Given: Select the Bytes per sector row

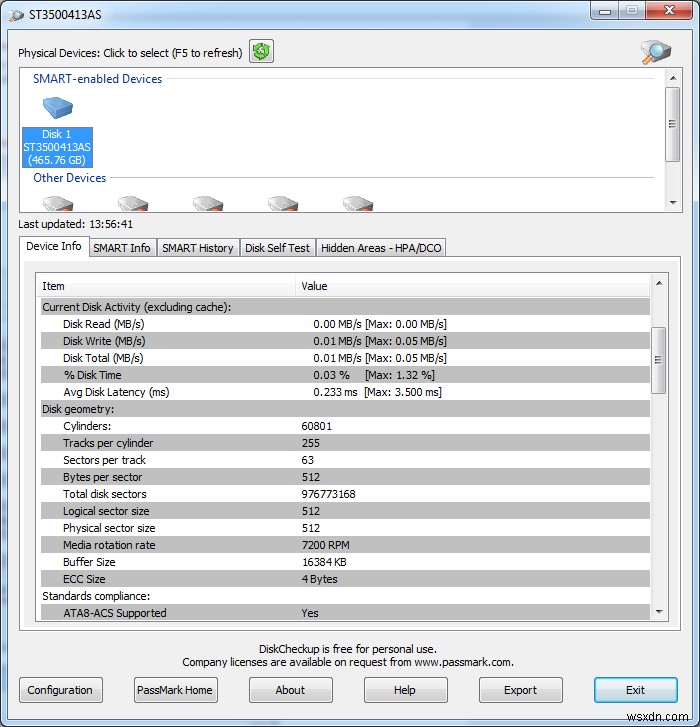Looking at the screenshot, I should coord(345,477).
